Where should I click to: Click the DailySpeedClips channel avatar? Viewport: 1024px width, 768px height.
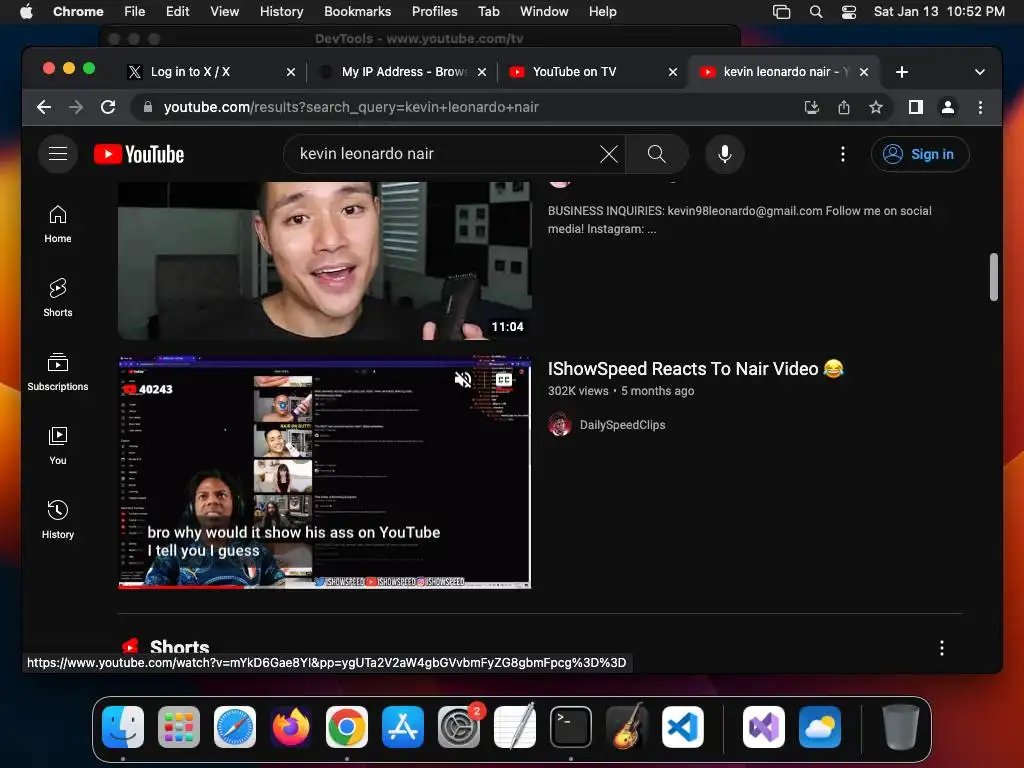click(x=560, y=425)
